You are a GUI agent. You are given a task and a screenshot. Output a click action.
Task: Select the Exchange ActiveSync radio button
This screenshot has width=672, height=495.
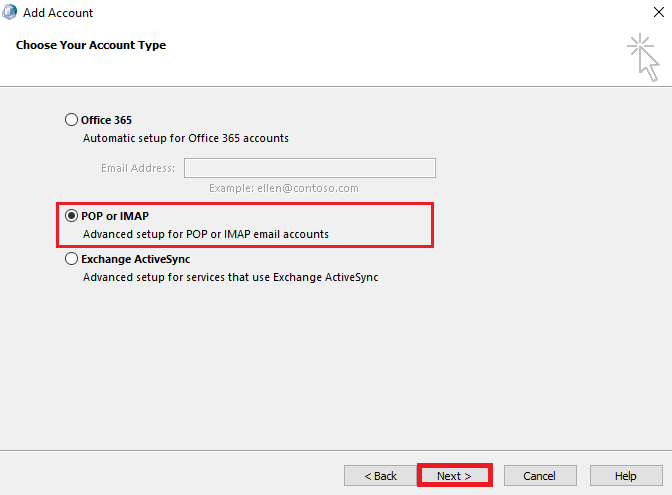[x=71, y=259]
